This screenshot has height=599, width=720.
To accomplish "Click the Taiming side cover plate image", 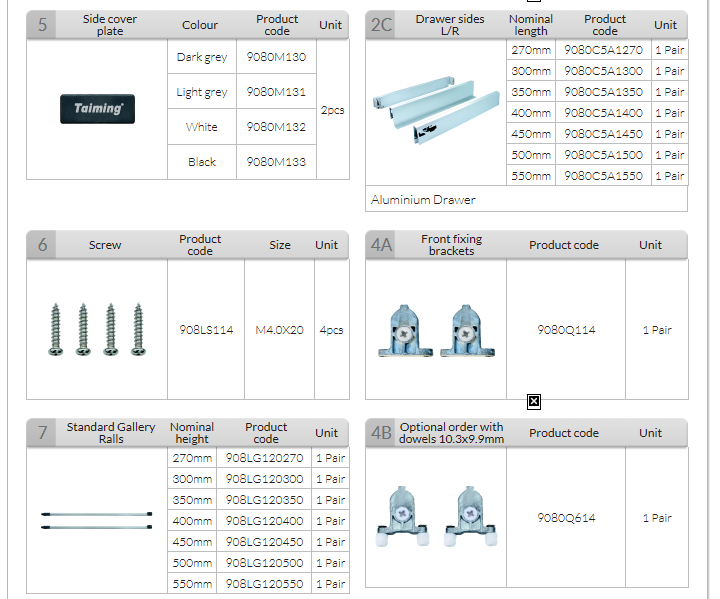I will click(97, 109).
